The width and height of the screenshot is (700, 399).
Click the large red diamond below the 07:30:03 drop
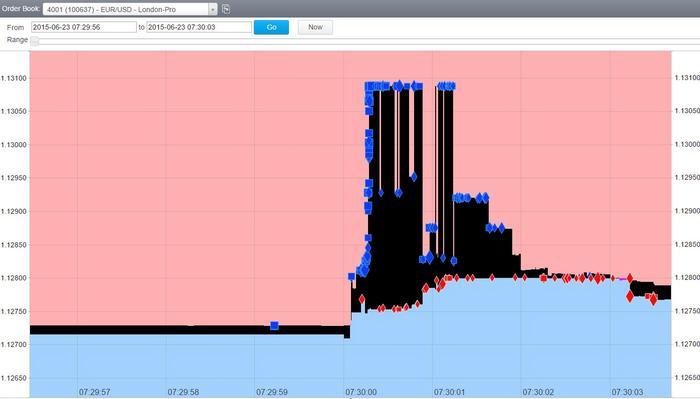(630, 296)
